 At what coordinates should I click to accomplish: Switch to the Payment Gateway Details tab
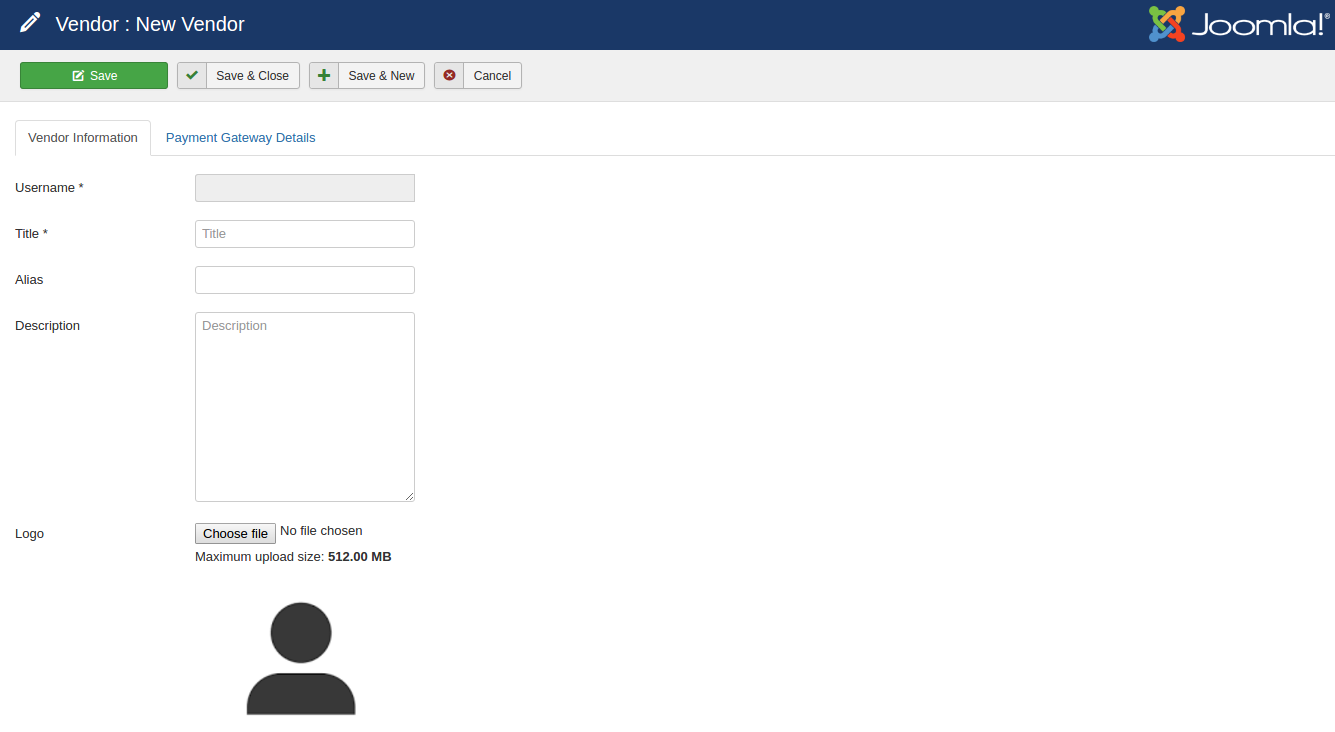click(x=240, y=138)
